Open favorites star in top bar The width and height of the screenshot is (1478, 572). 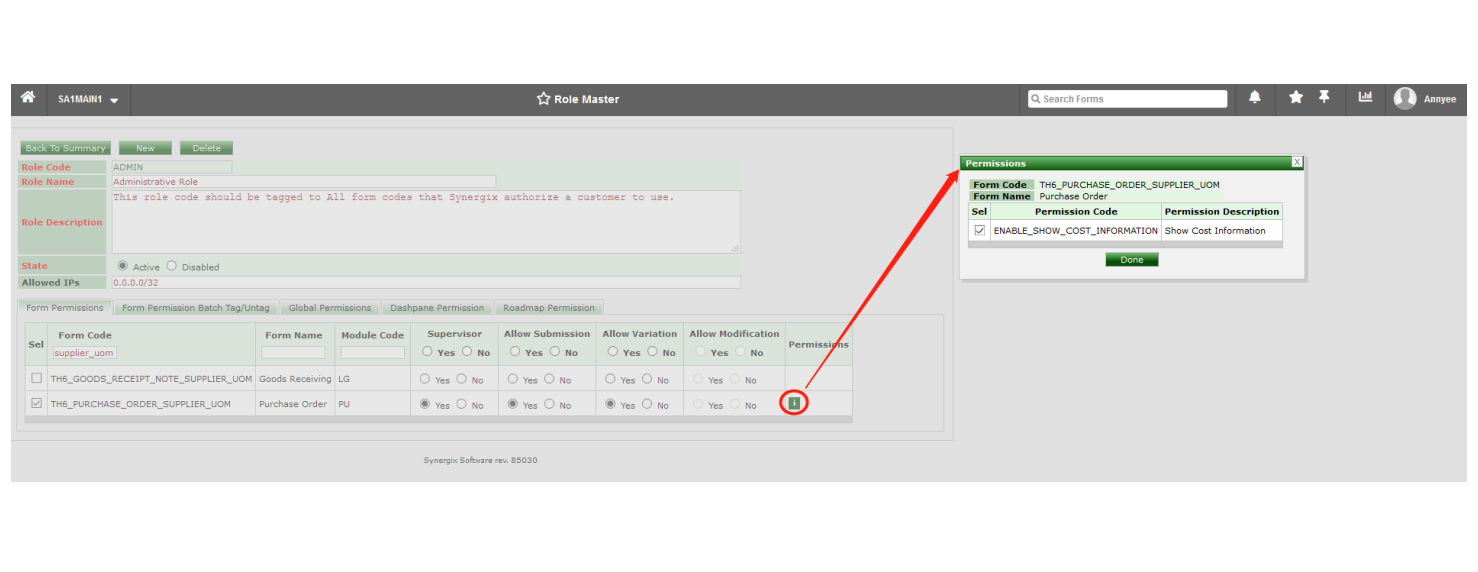[1296, 98]
